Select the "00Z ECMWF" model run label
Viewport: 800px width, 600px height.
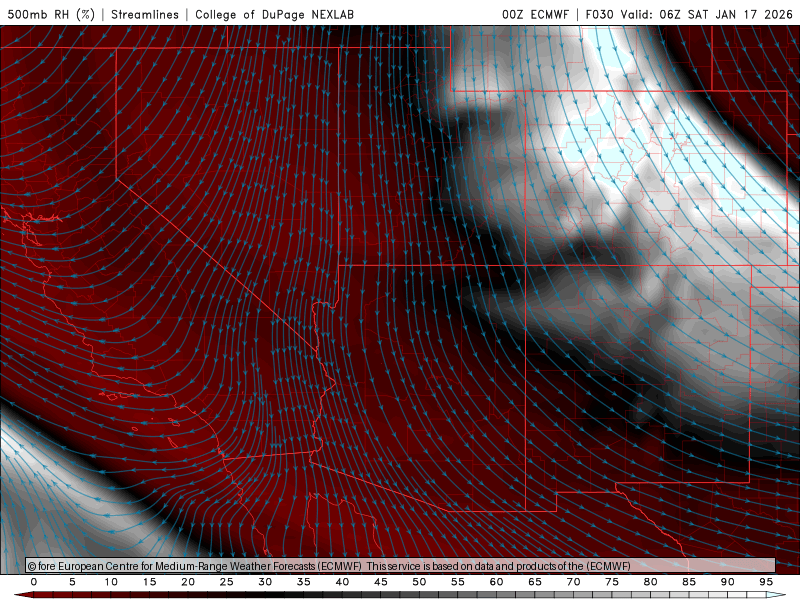[x=535, y=14]
